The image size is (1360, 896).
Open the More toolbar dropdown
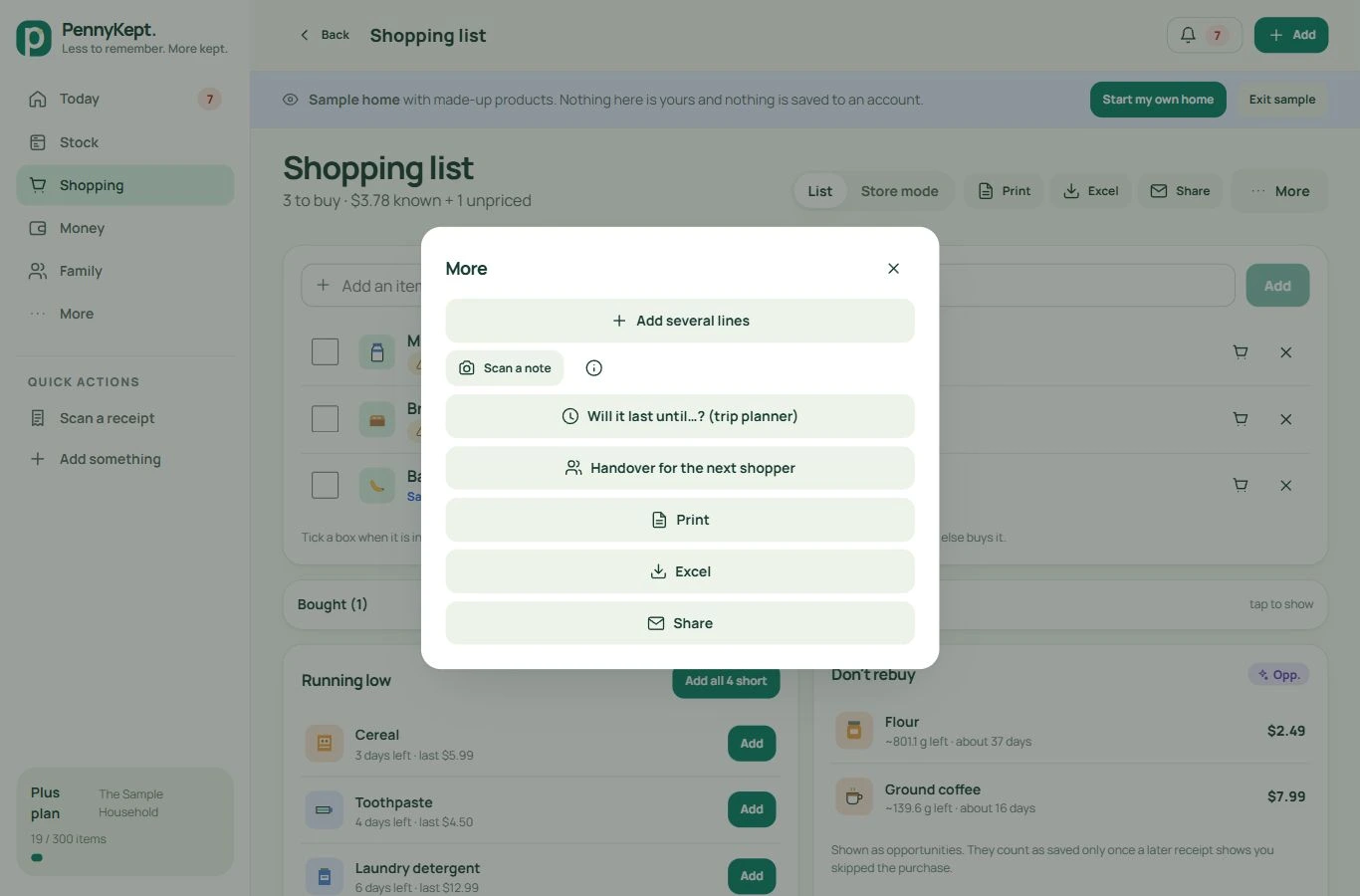coord(1279,191)
